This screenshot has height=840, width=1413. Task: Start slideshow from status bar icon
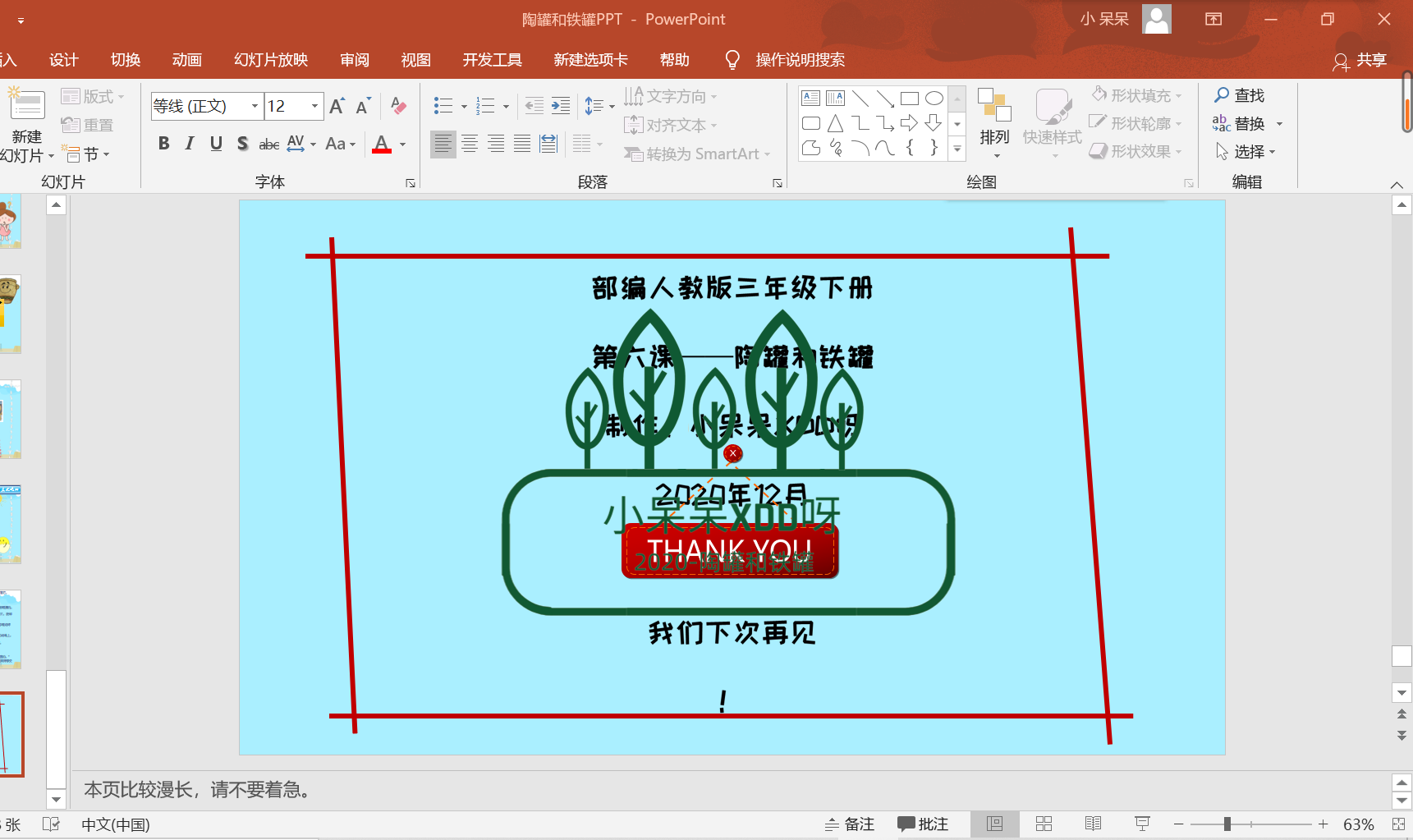tap(1142, 824)
